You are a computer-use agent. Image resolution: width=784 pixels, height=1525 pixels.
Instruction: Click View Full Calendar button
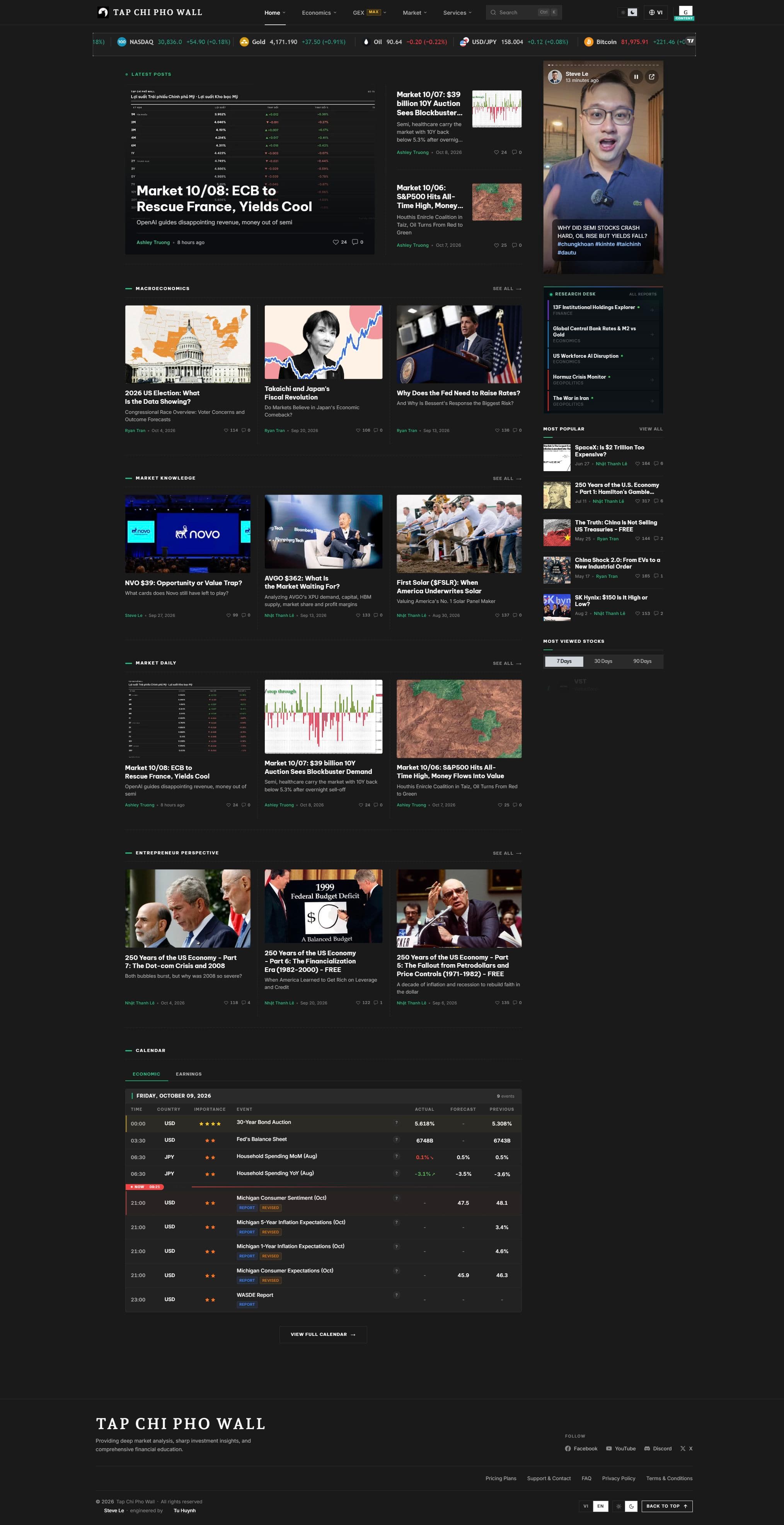click(323, 1334)
